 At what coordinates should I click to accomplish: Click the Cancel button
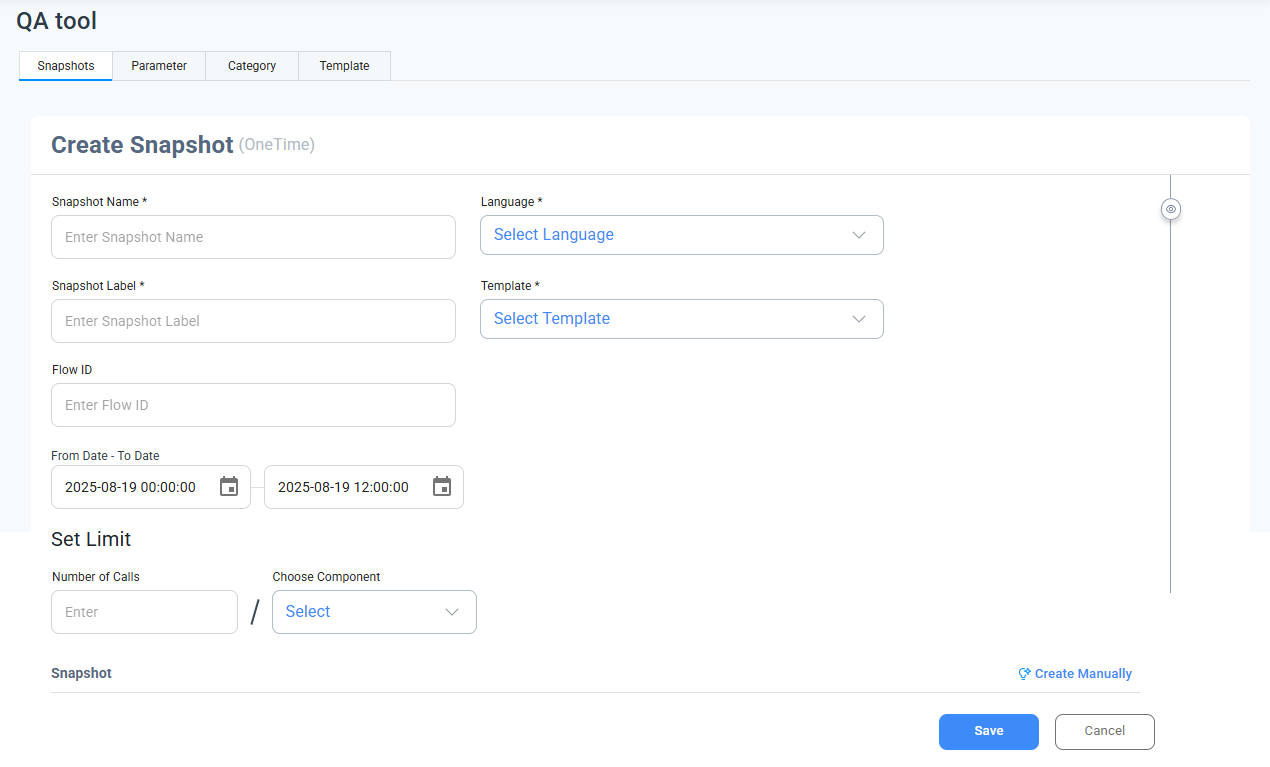(1105, 731)
